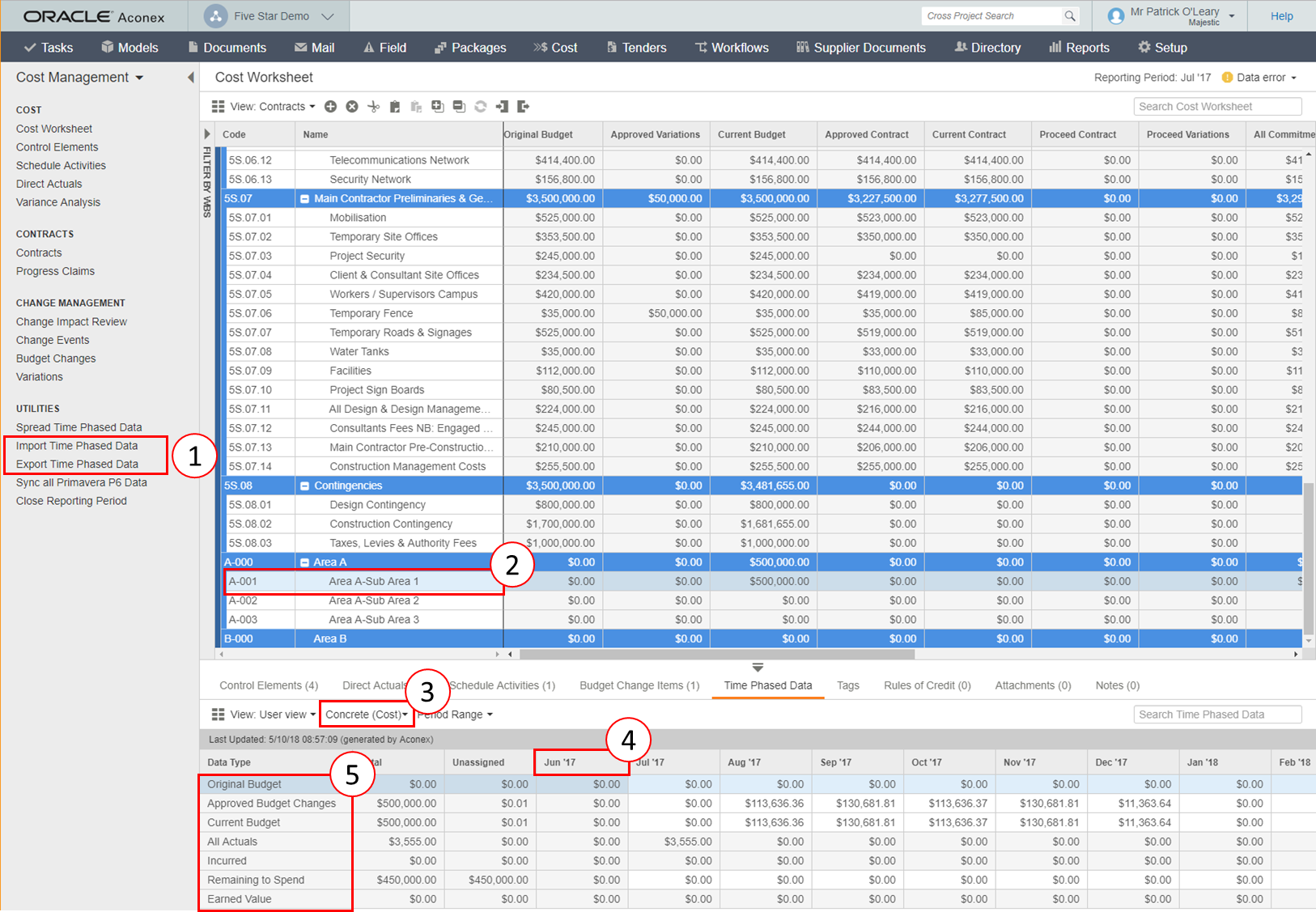Open the Five Star Demo project dropdown
This screenshot has height=912, width=1316.
click(327, 16)
